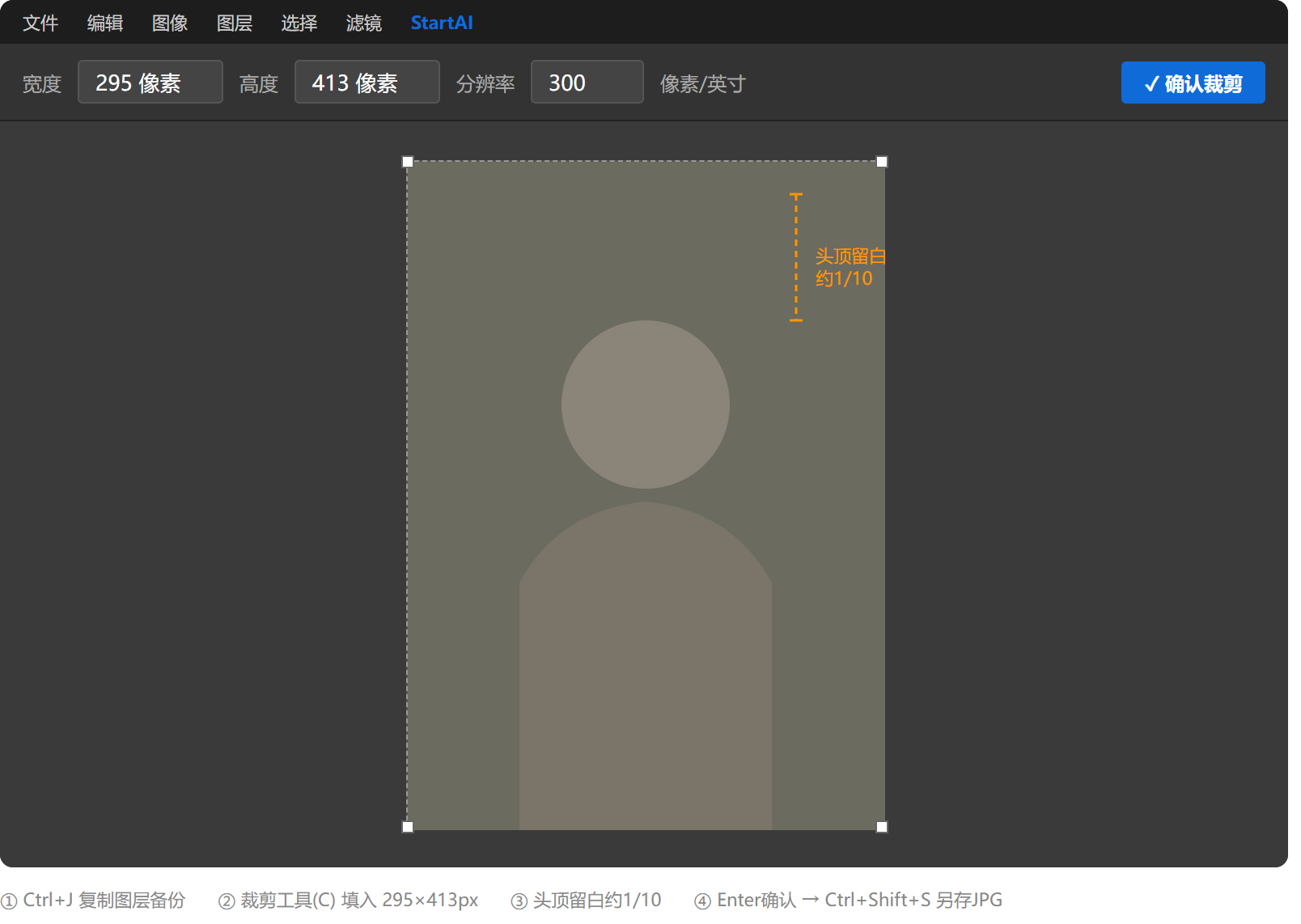Click the head circle in the portrait
1301x924 pixels.
point(646,405)
